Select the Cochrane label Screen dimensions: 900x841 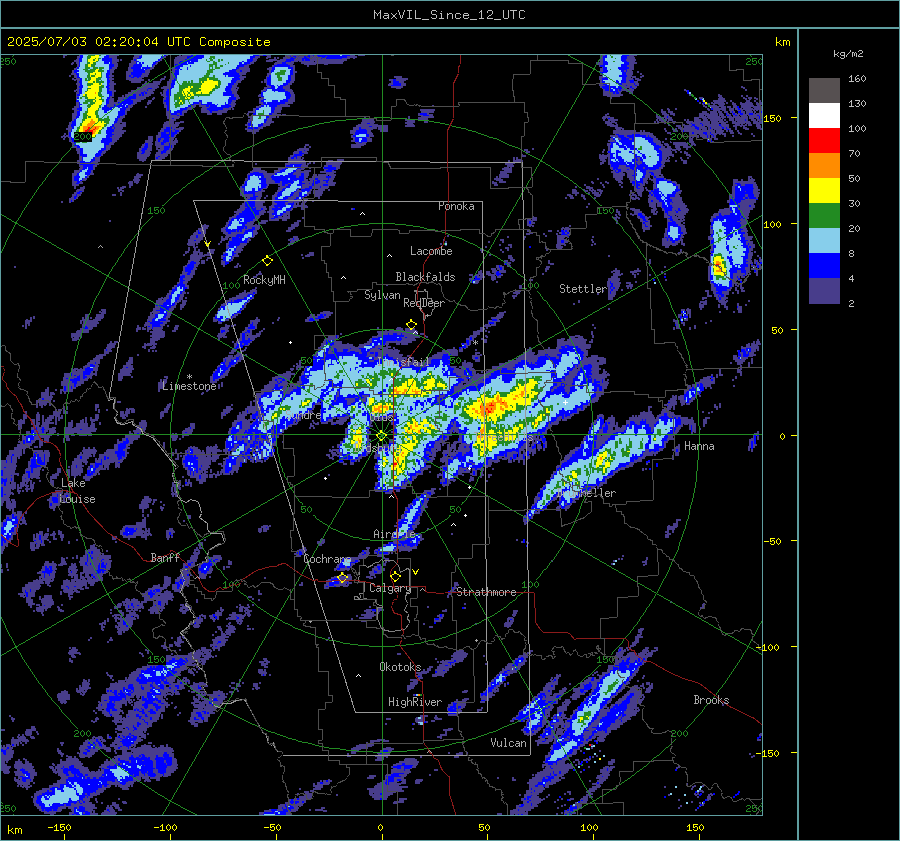tap(327, 559)
